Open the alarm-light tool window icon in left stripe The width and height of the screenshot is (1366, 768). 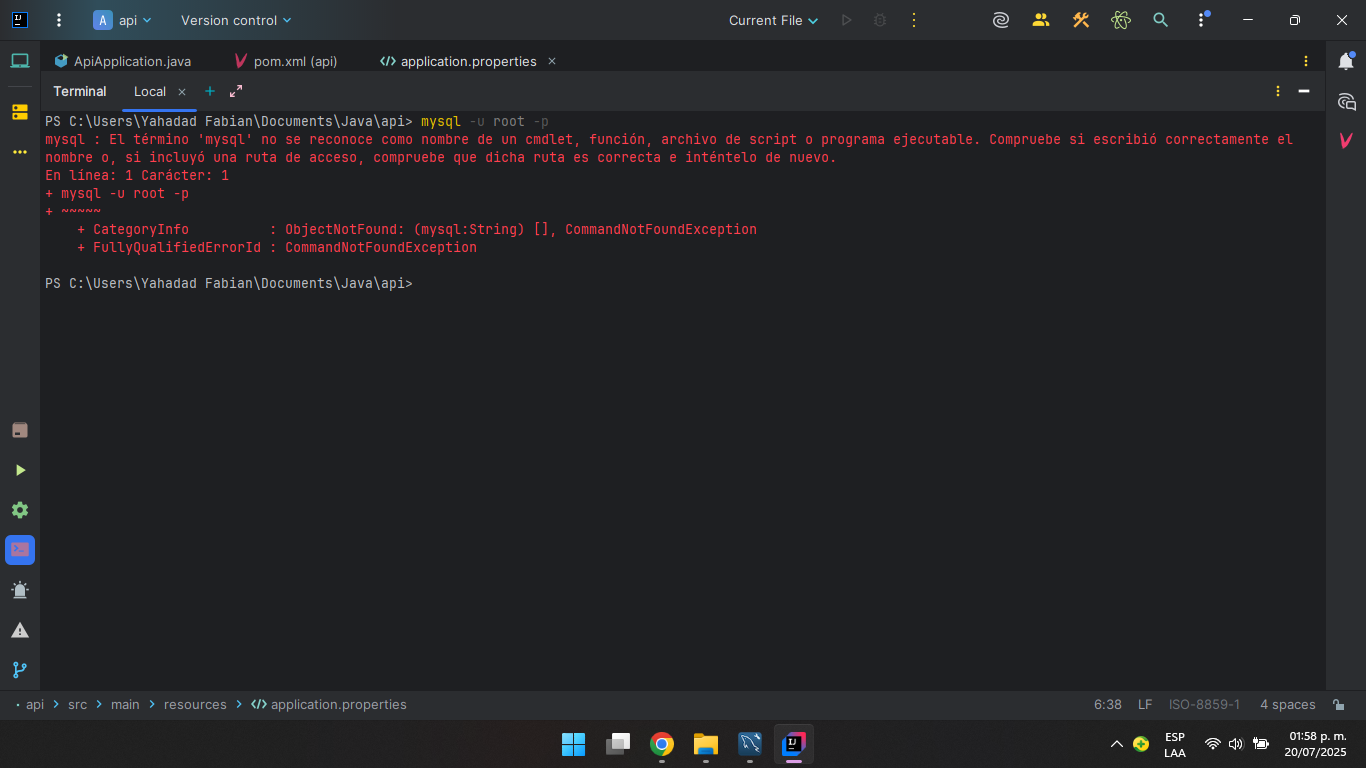(20, 590)
